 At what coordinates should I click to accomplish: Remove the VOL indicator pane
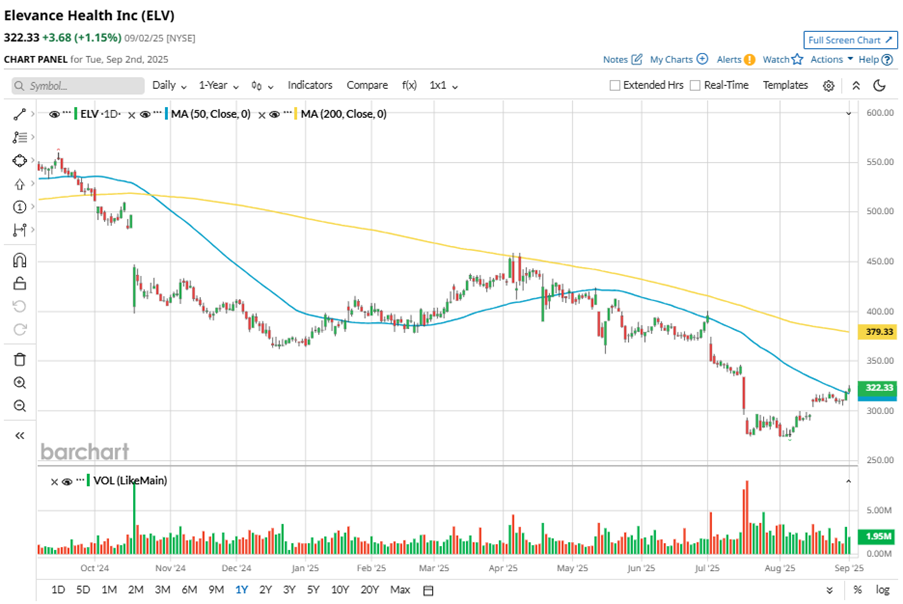pyautogui.click(x=54, y=482)
